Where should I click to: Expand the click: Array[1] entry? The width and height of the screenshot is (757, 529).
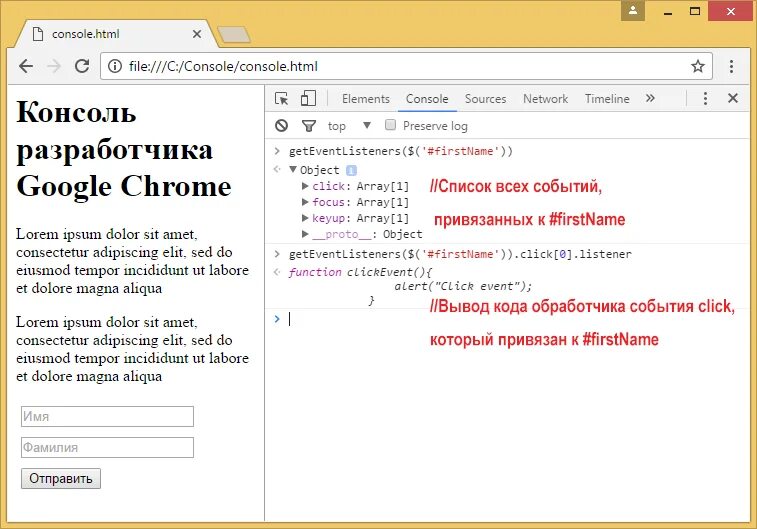click(305, 186)
